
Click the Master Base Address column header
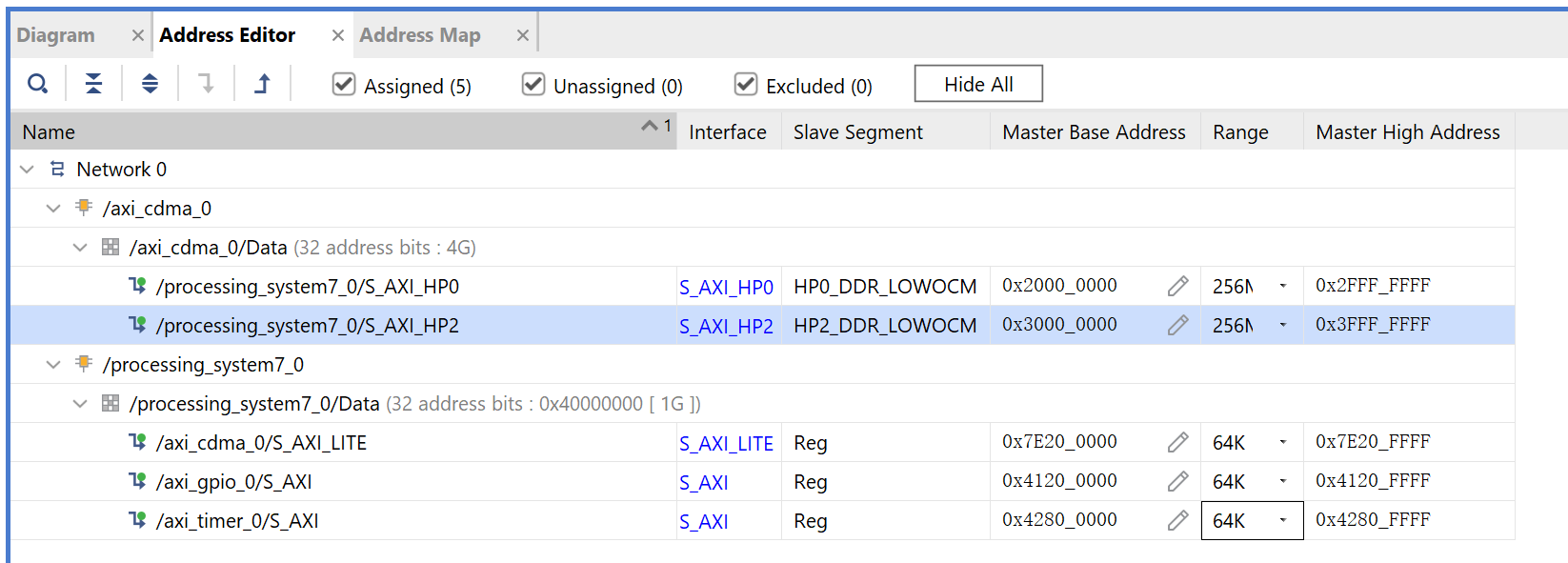(1096, 131)
